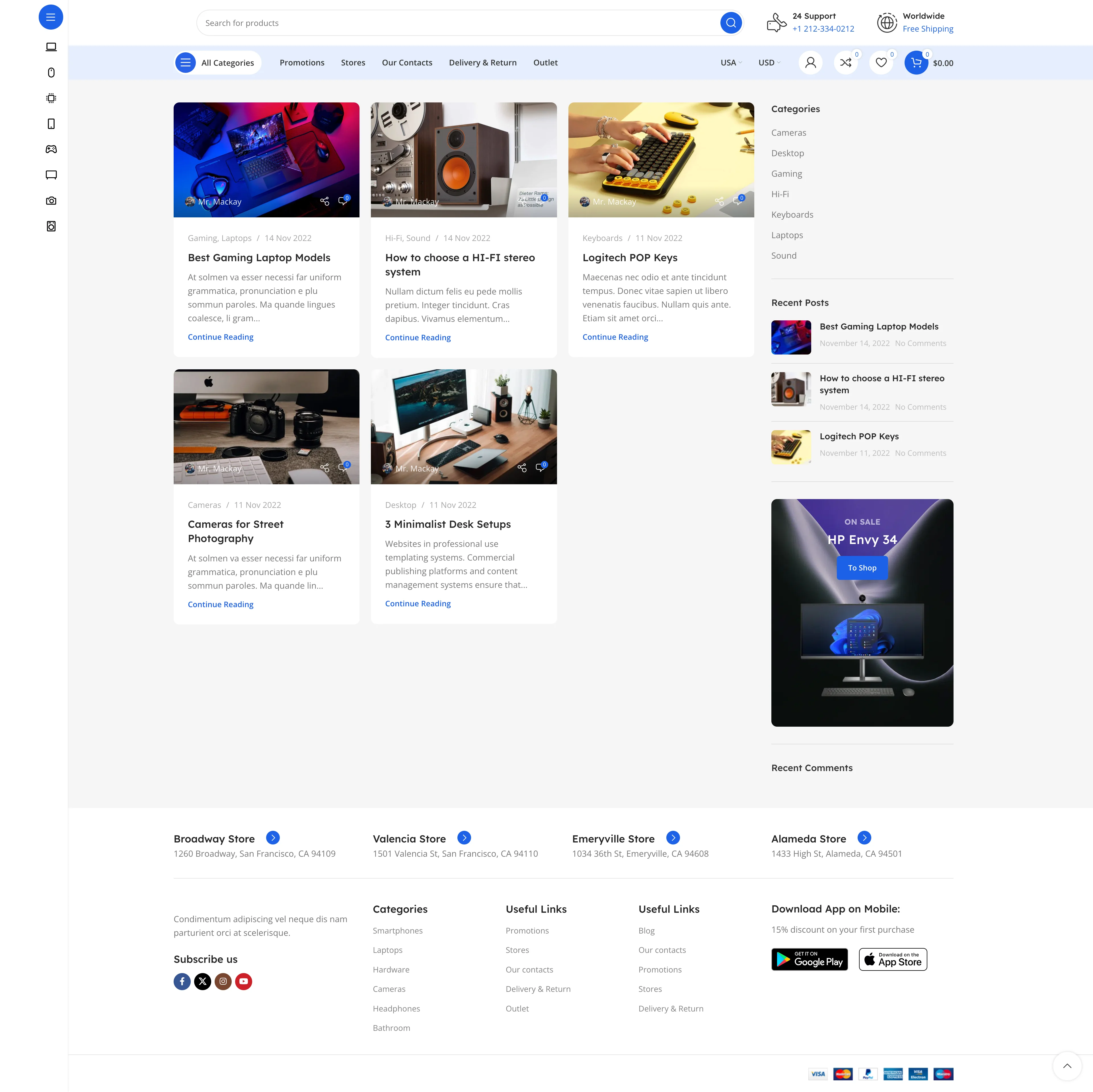Click the compare shuffle icon

(x=845, y=63)
